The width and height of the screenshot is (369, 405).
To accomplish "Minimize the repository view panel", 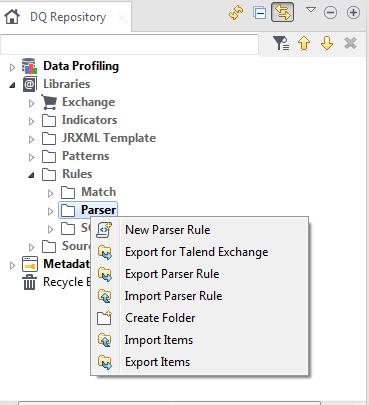I will [x=330, y=13].
